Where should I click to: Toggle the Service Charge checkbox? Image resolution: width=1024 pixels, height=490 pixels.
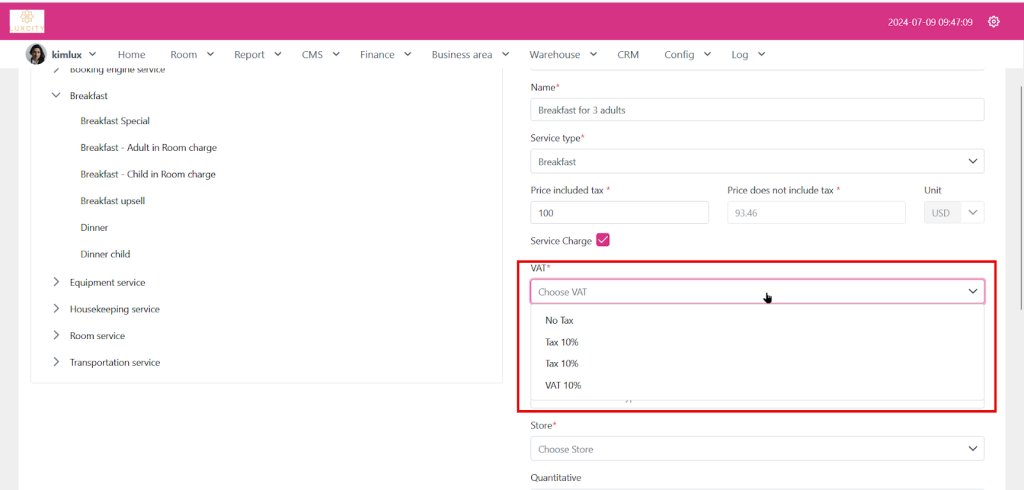click(x=603, y=240)
